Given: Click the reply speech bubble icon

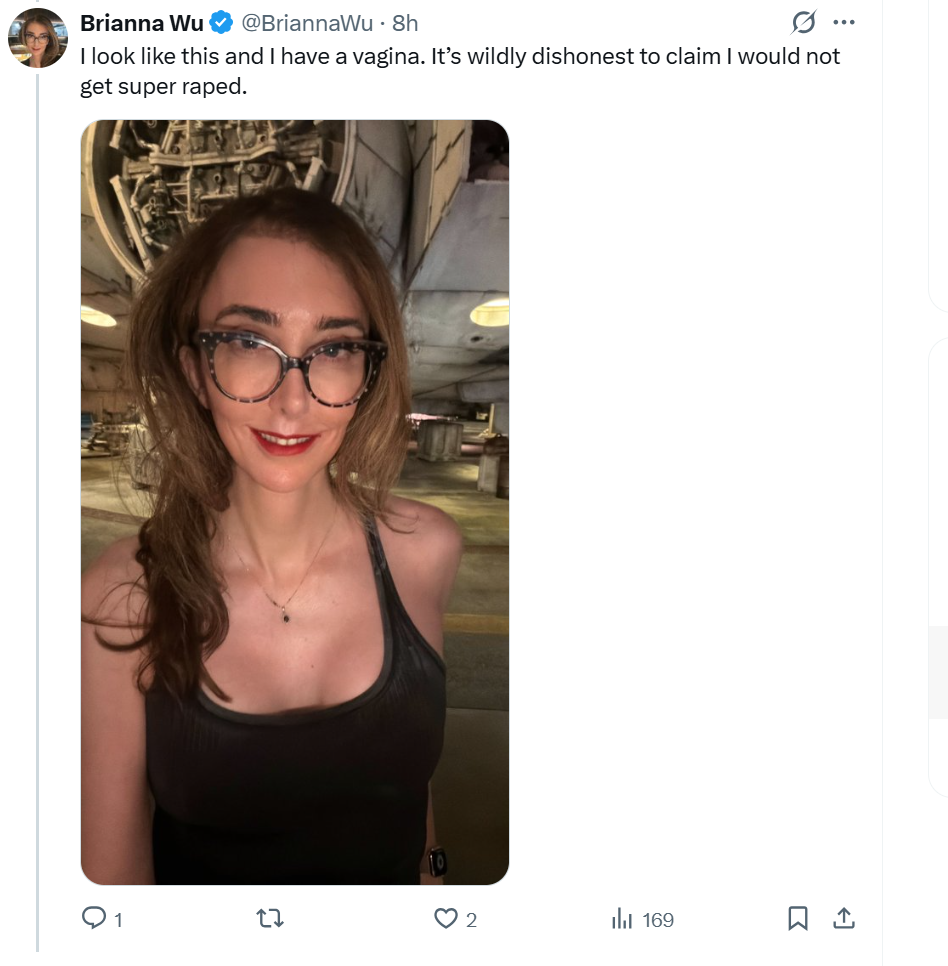Looking at the screenshot, I should [94, 917].
